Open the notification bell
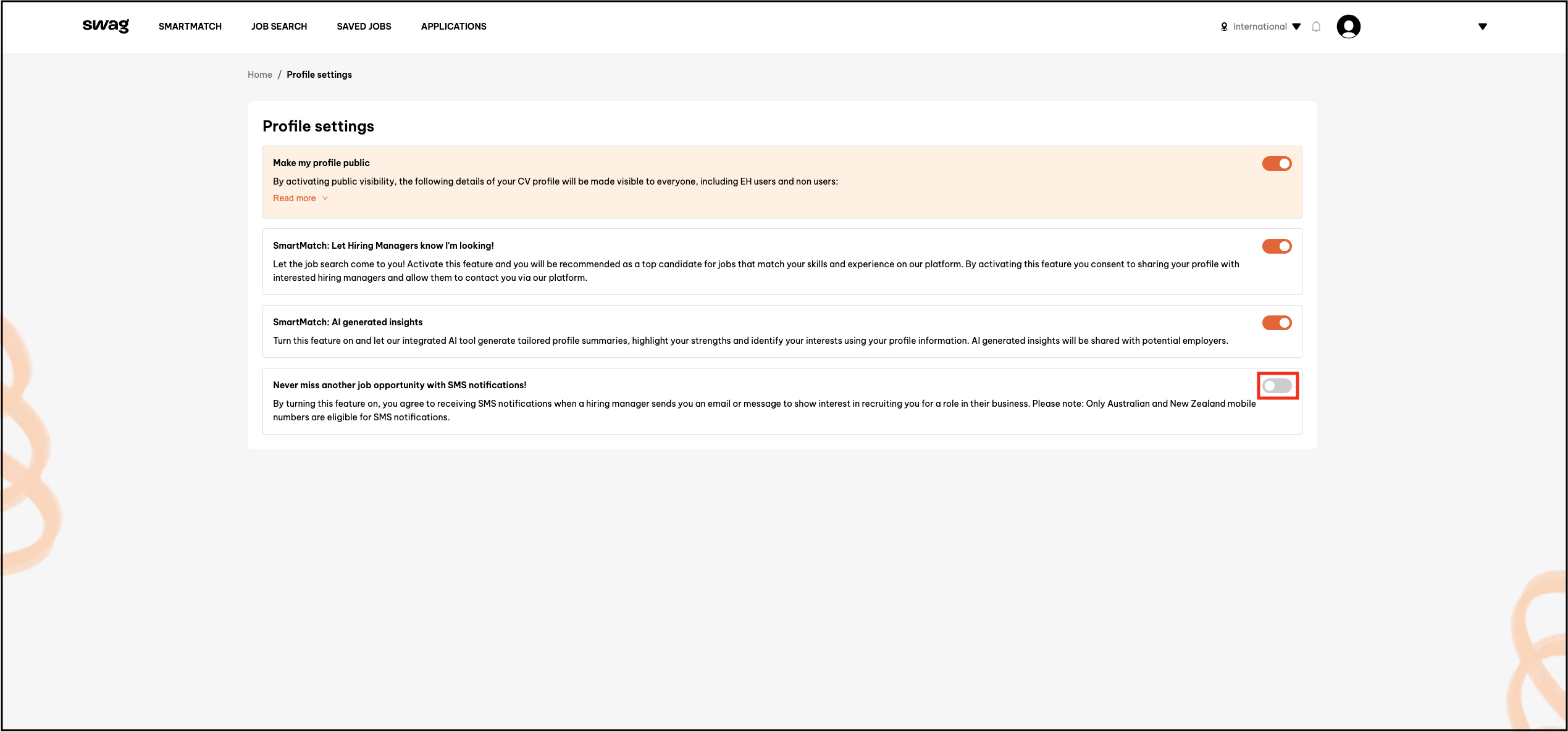The width and height of the screenshot is (1568, 732). (x=1316, y=27)
